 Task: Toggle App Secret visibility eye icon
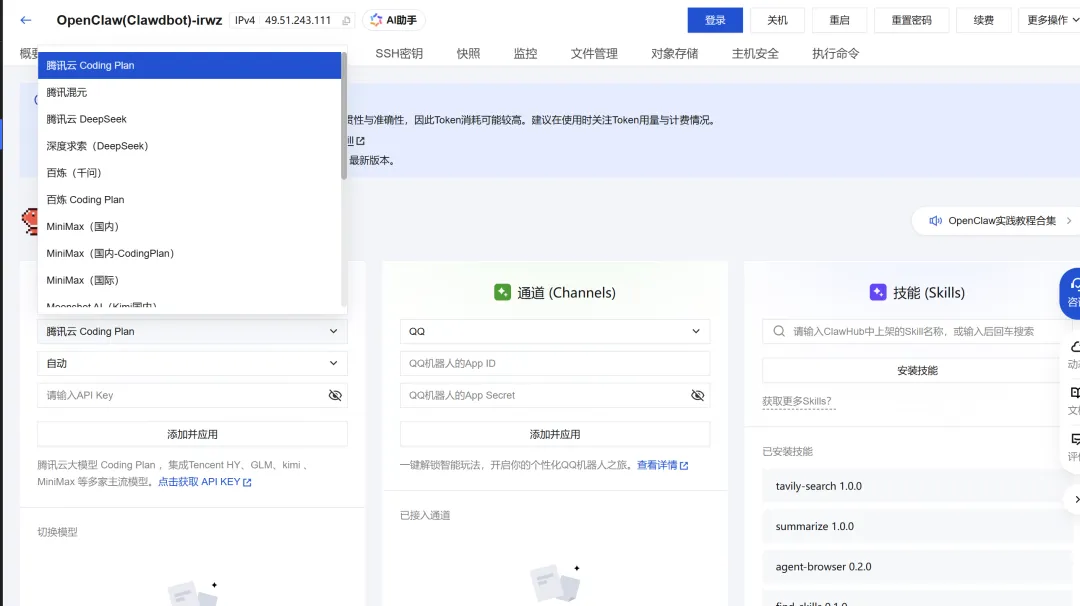click(697, 395)
